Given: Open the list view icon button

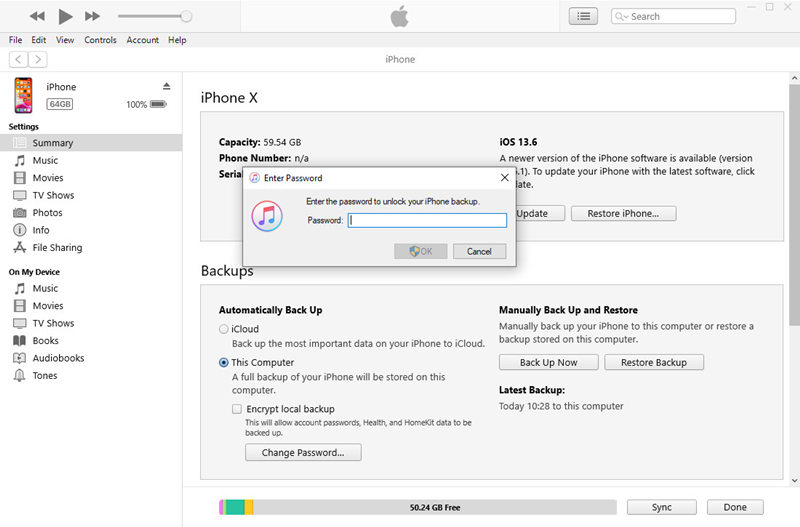Looking at the screenshot, I should [x=583, y=16].
